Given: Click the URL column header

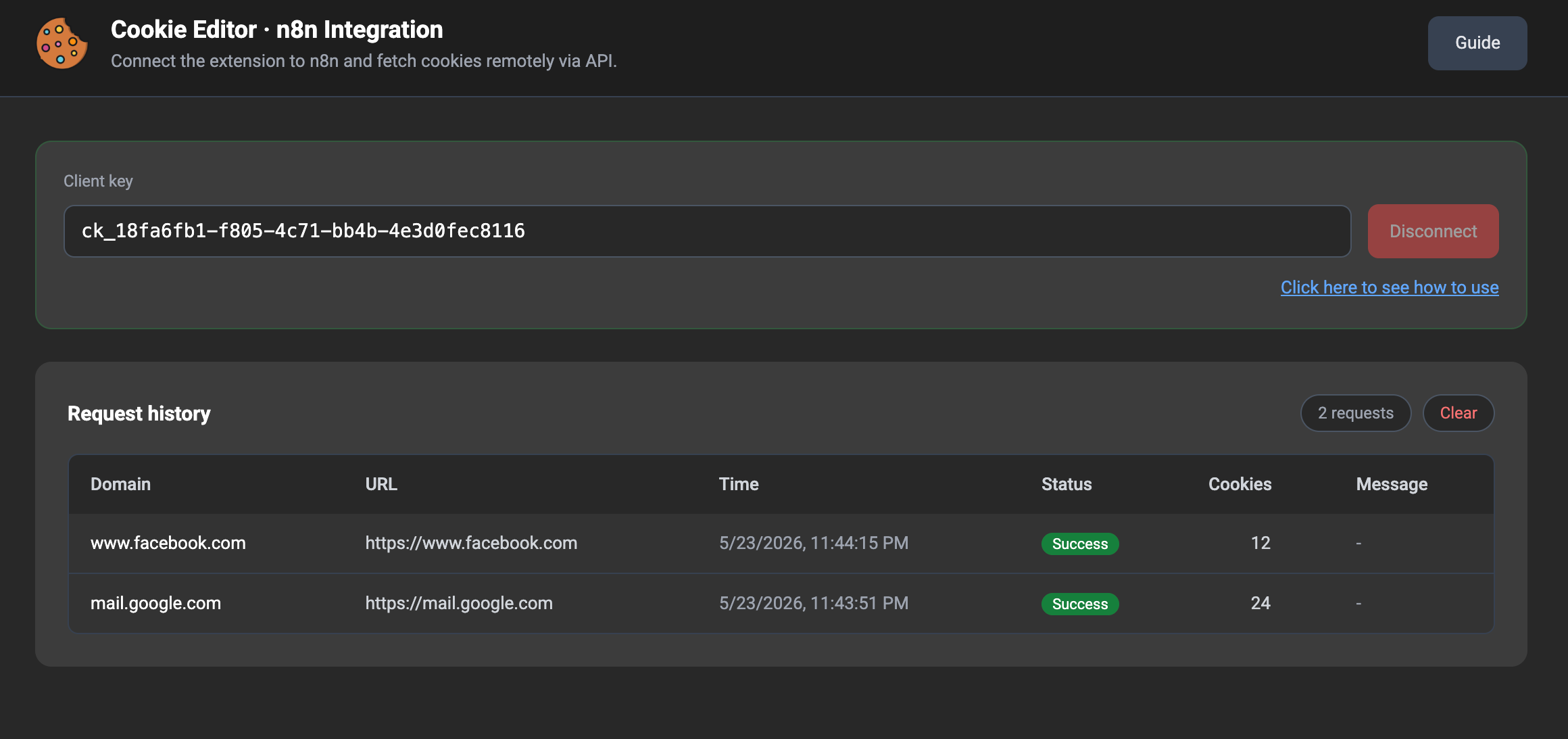Looking at the screenshot, I should point(381,484).
